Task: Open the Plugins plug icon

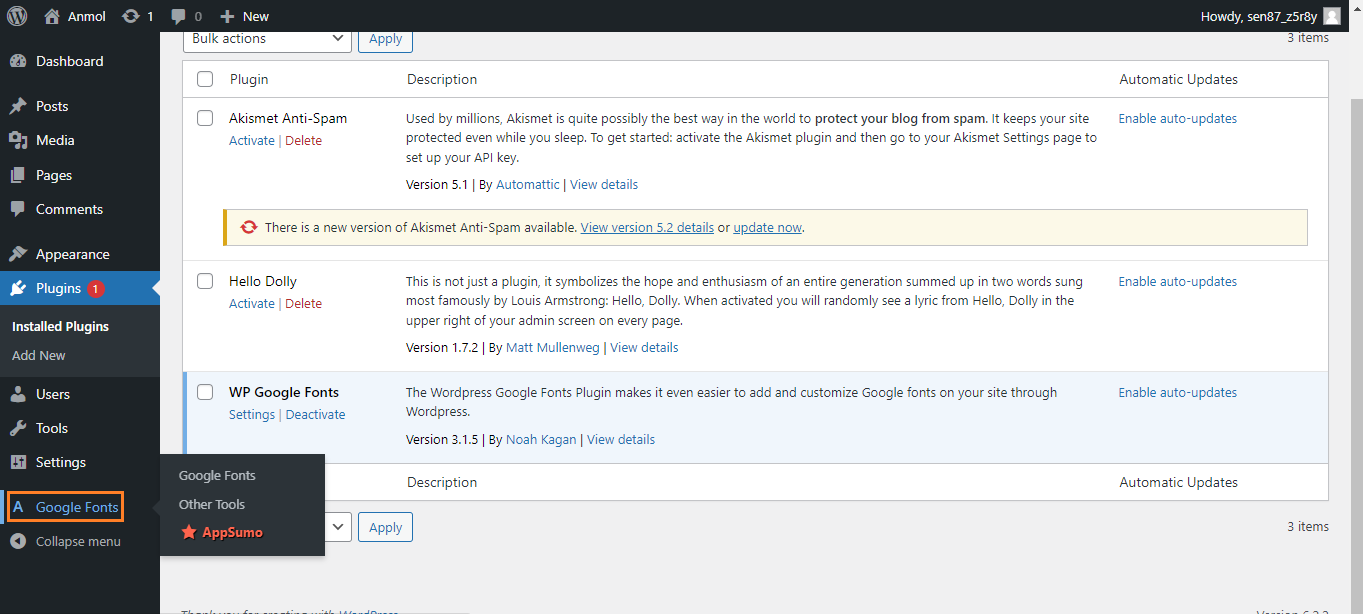Action: [x=21, y=288]
